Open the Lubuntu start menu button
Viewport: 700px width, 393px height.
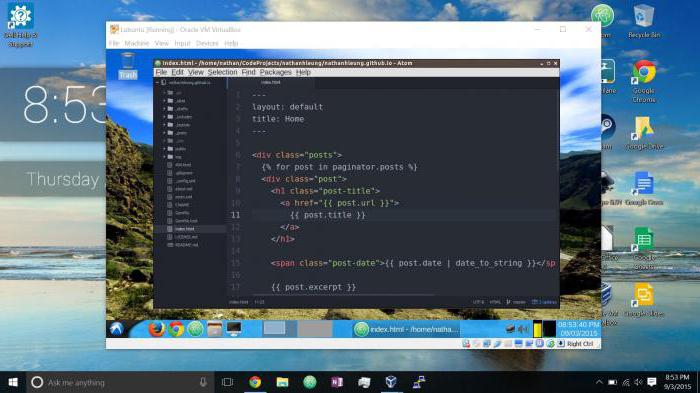(x=117, y=329)
